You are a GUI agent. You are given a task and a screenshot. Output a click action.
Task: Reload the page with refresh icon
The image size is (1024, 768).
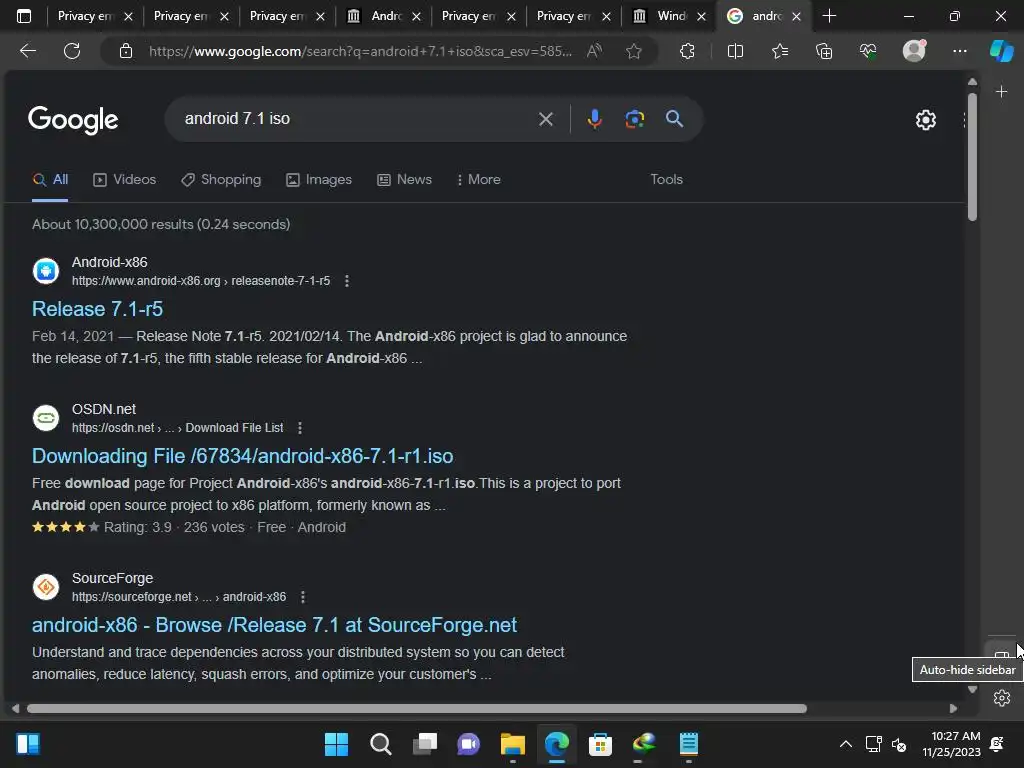coord(72,51)
